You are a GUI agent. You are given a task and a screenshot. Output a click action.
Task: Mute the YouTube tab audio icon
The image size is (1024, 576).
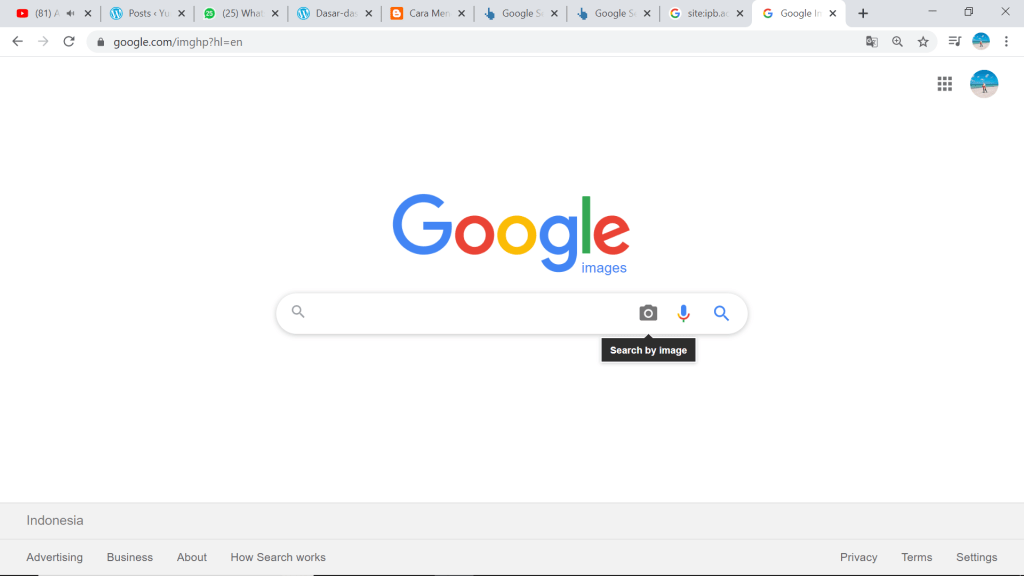coord(71,13)
